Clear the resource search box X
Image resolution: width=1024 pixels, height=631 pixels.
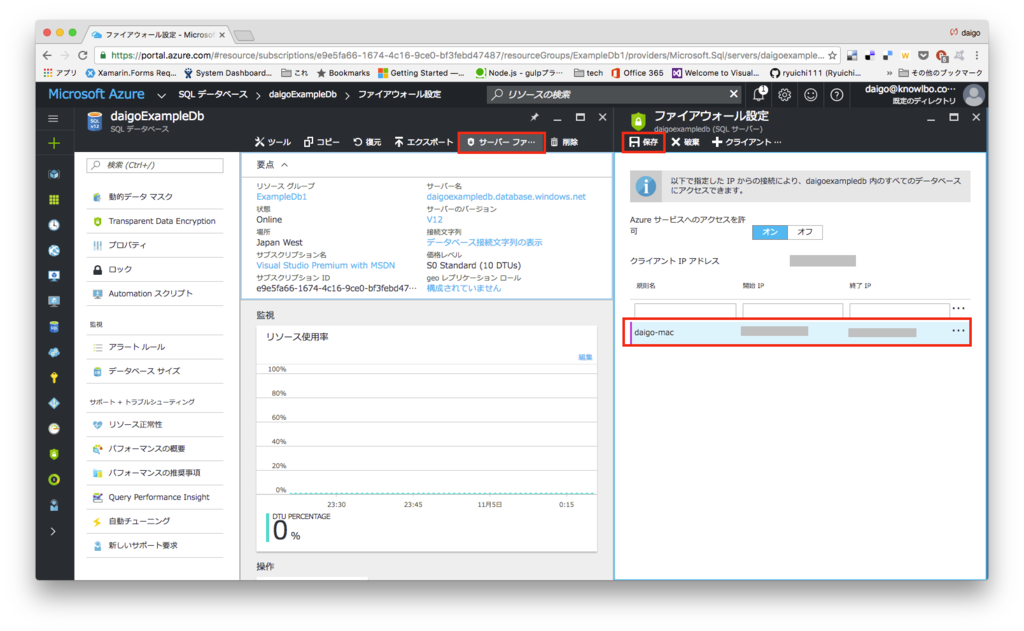click(733, 94)
